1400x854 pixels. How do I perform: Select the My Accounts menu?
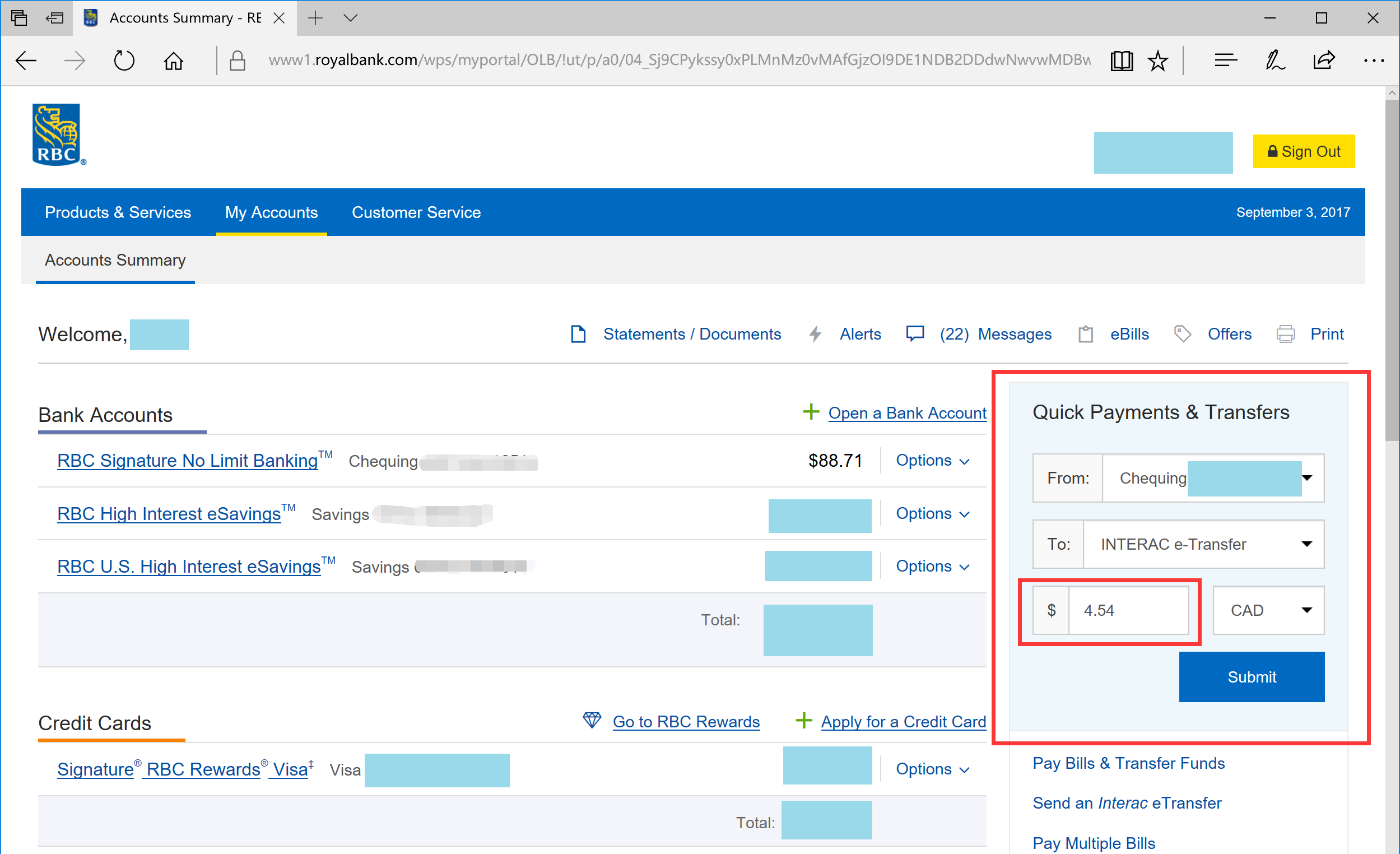pos(271,212)
